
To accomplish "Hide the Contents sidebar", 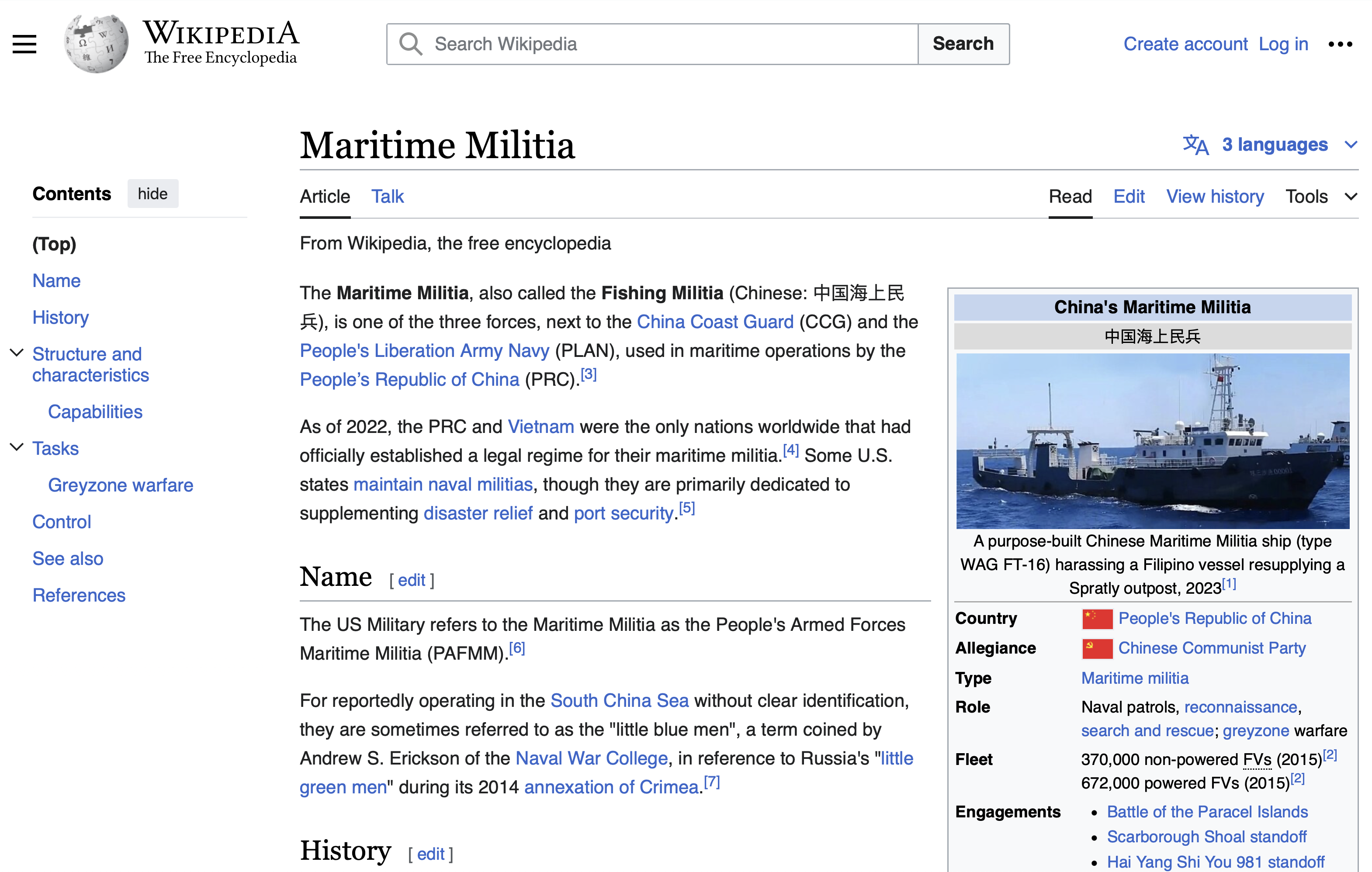I will 152,194.
